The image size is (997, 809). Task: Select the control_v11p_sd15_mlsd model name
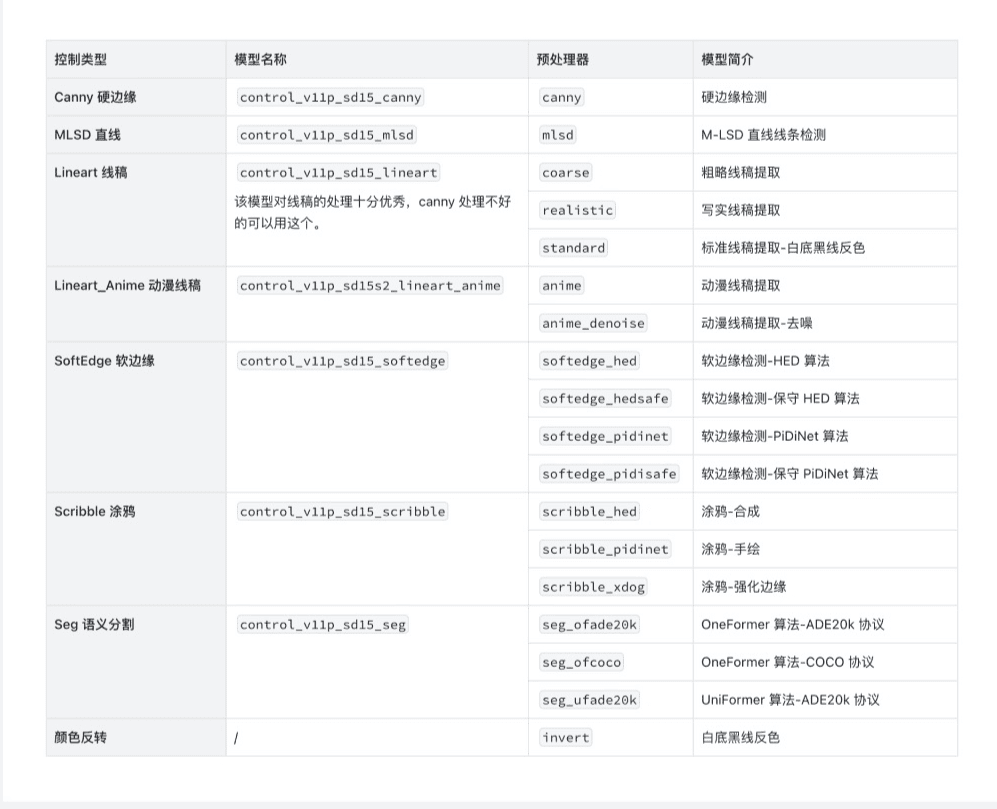pos(327,135)
